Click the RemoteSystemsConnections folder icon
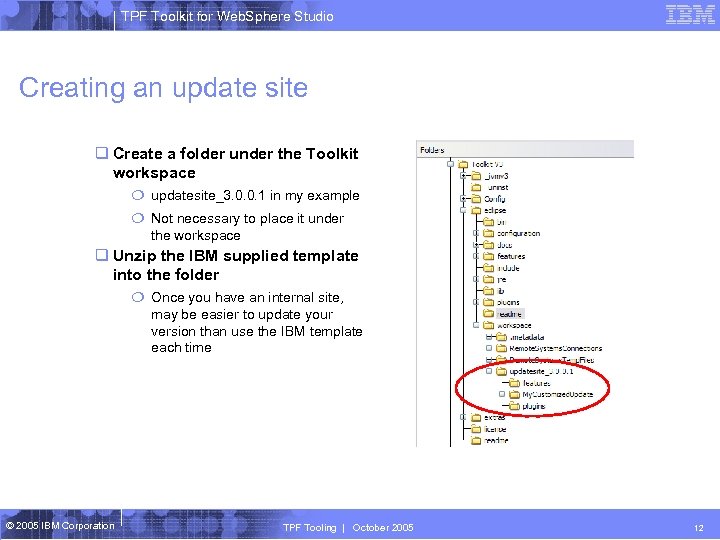This screenshot has height=540, width=720. (x=502, y=349)
